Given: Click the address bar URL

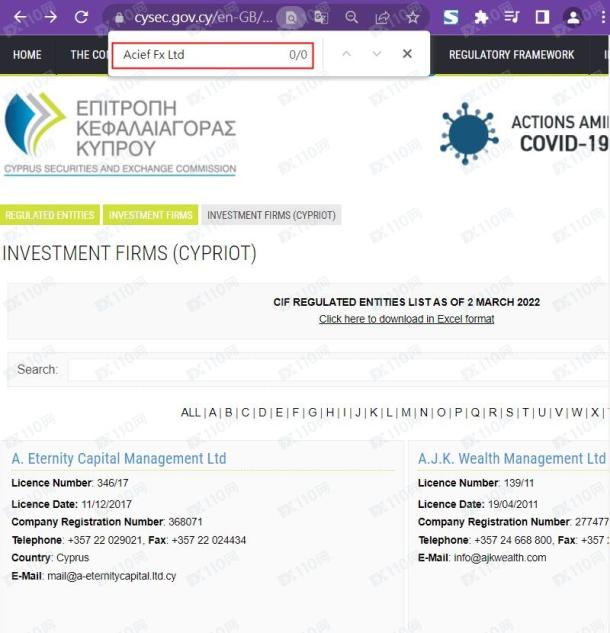Looking at the screenshot, I should click(203, 17).
